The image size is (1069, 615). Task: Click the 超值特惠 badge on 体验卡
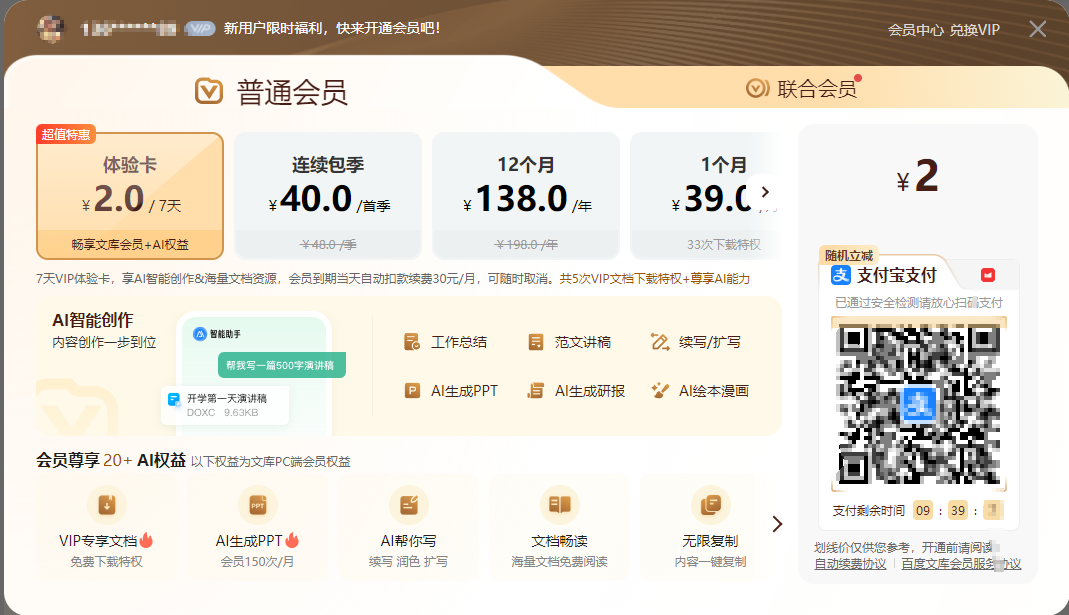coord(65,134)
